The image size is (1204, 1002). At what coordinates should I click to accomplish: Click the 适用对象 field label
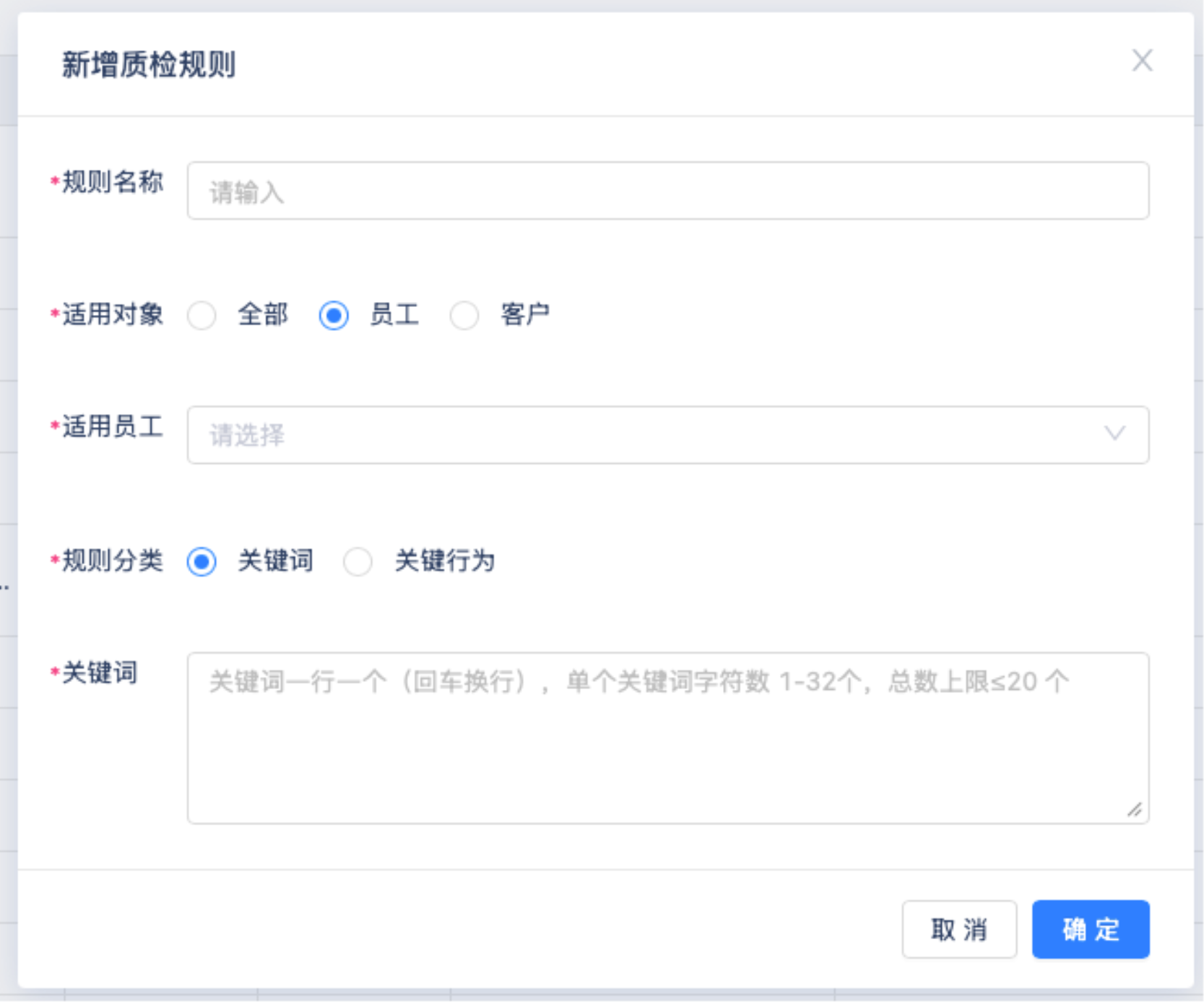click(x=112, y=315)
